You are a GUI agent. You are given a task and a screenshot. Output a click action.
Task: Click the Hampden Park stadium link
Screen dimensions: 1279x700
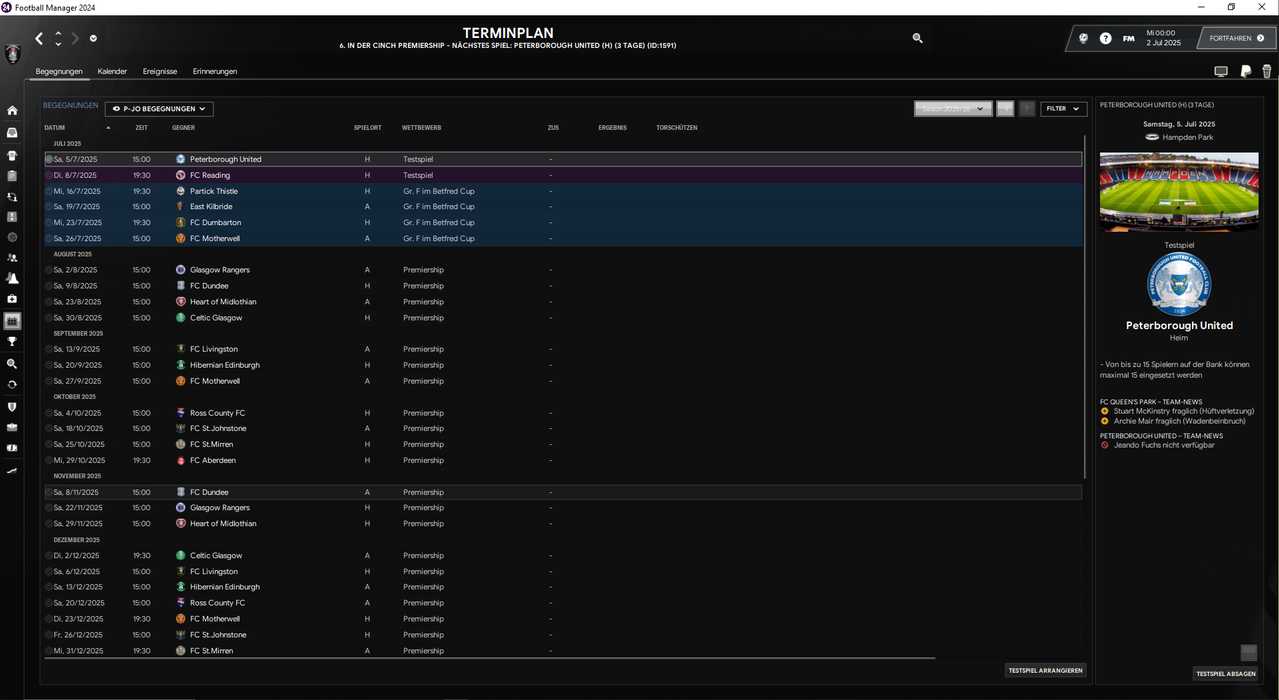[x=1187, y=137]
